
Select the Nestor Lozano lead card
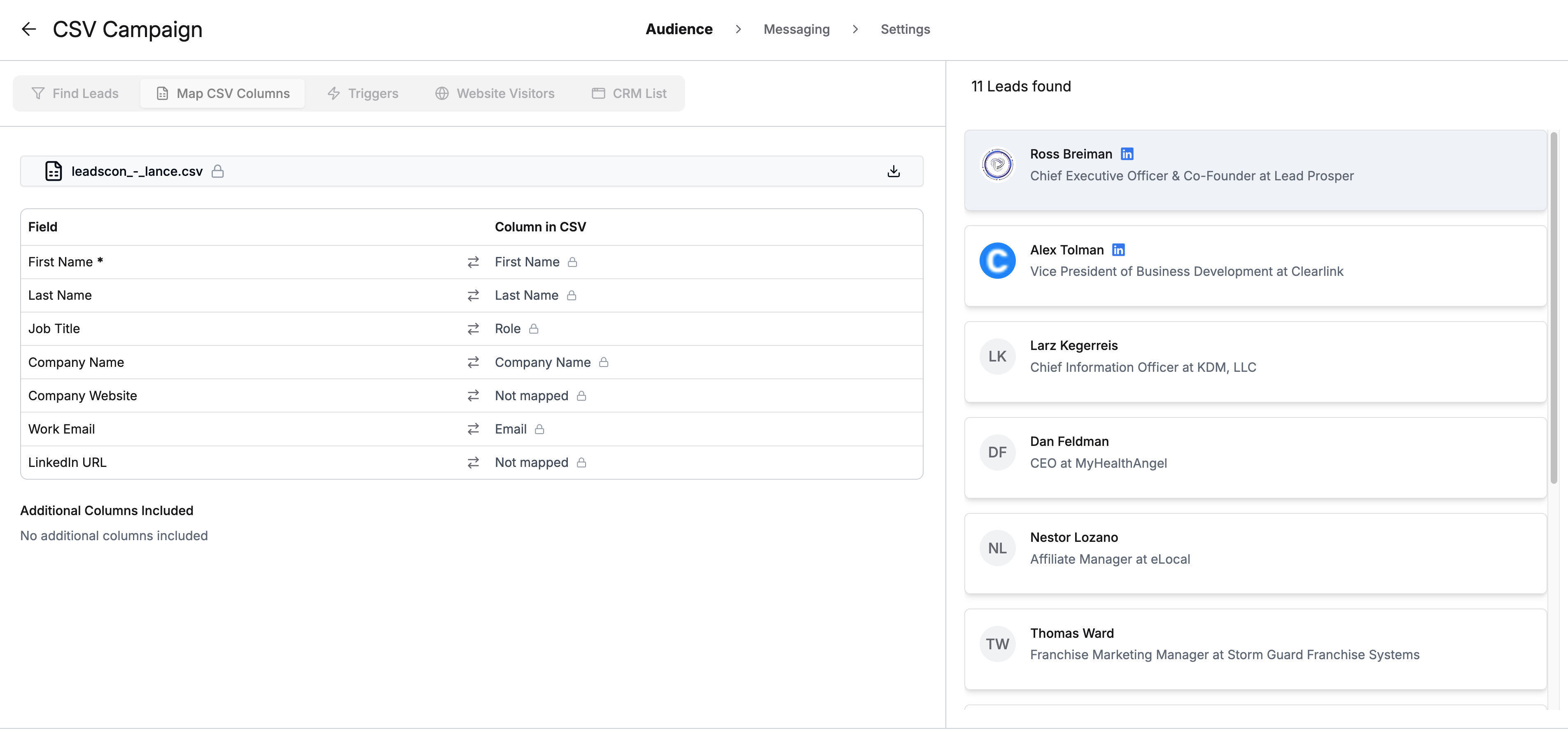(x=1255, y=554)
